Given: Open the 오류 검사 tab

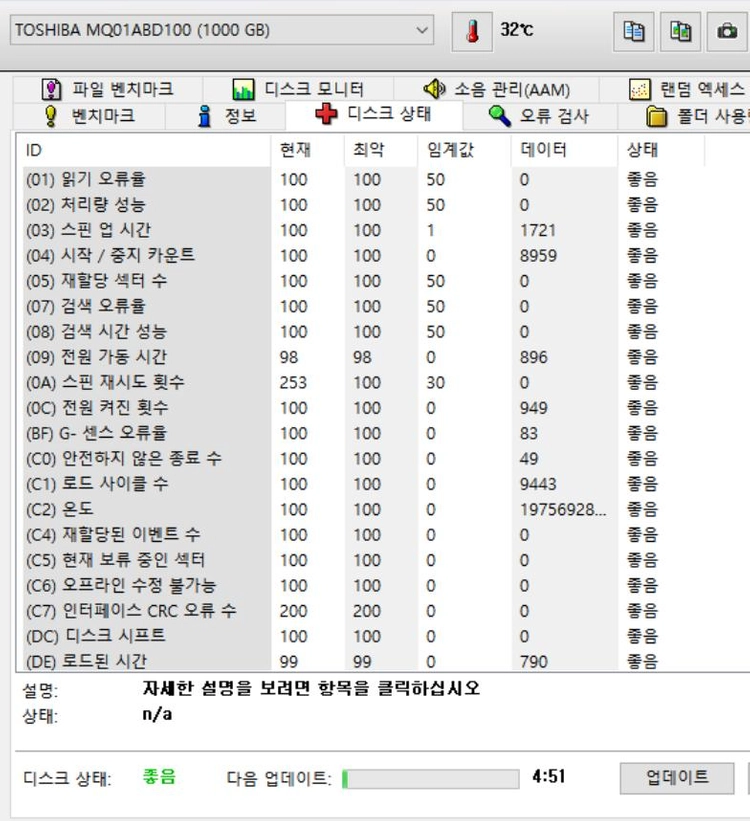Looking at the screenshot, I should pyautogui.click(x=539, y=116).
